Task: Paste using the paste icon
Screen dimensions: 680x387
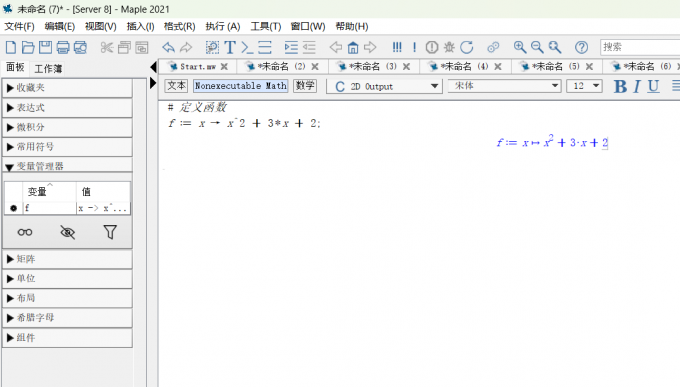Action: click(x=142, y=47)
